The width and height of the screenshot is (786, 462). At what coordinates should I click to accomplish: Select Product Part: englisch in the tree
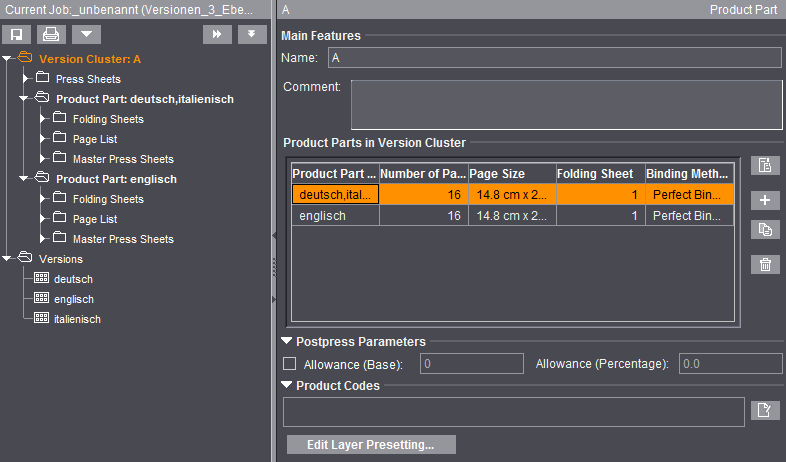[x=116, y=179]
